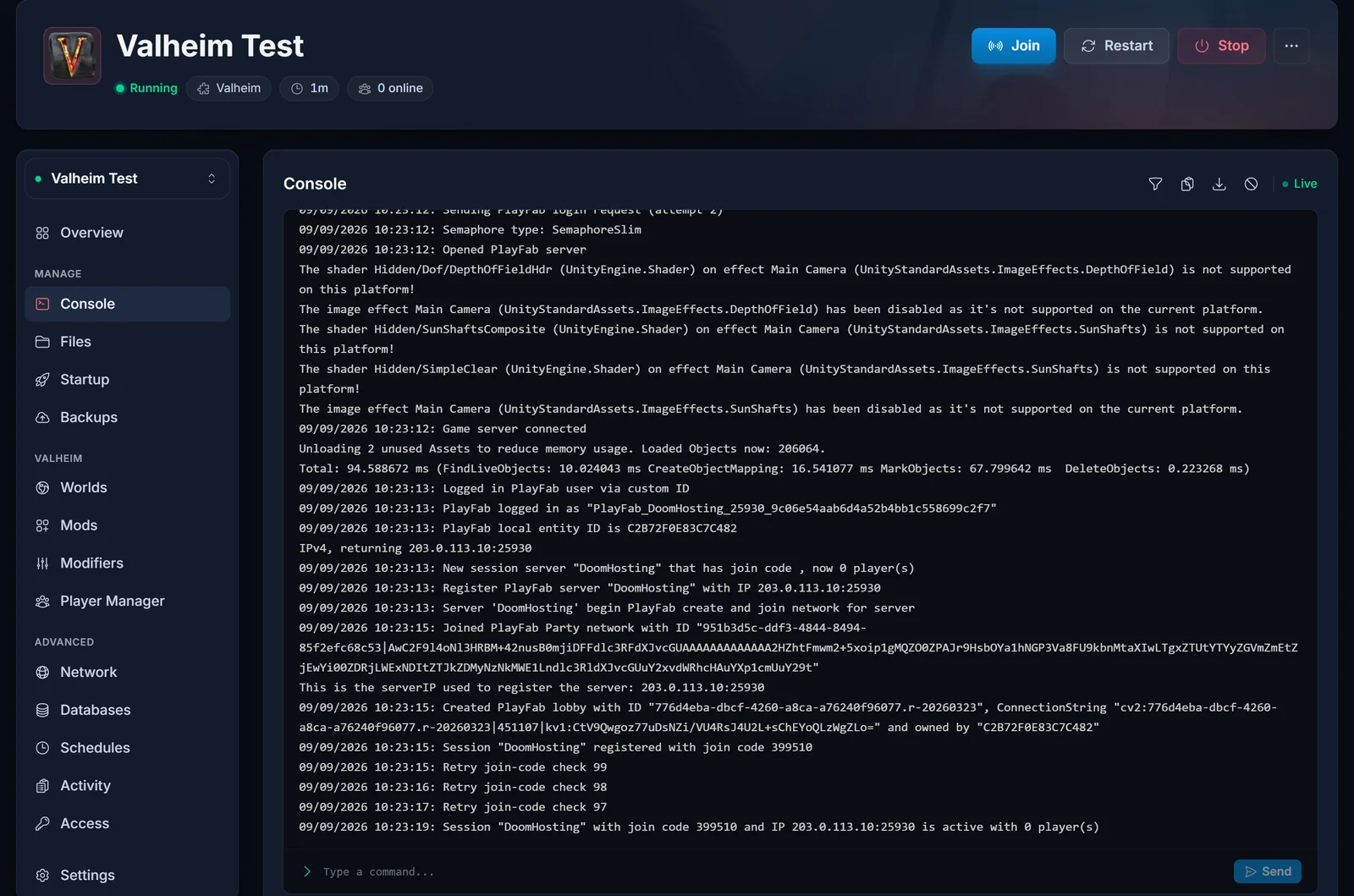Select Console in the sidebar
This screenshot has height=896, width=1354.
tap(127, 304)
